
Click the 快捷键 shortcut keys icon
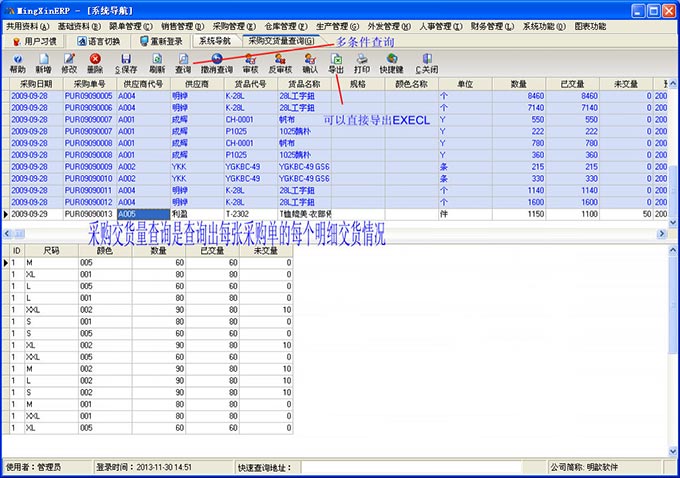[x=392, y=63]
